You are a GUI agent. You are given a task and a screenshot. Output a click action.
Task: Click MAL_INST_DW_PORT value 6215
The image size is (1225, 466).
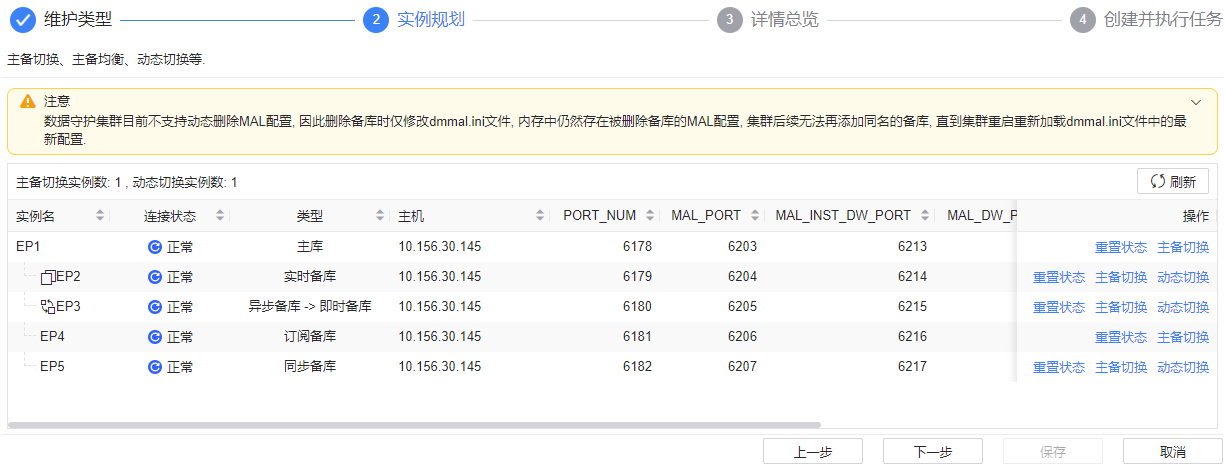[912, 307]
